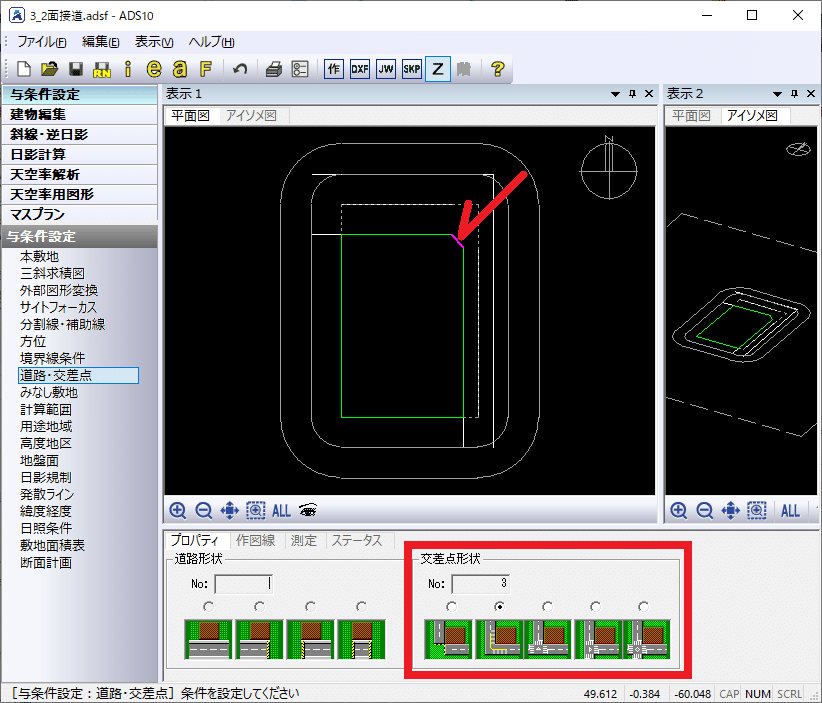Select 境界線条件 in the settings list
Screen dimensions: 822x703
(x=52, y=358)
